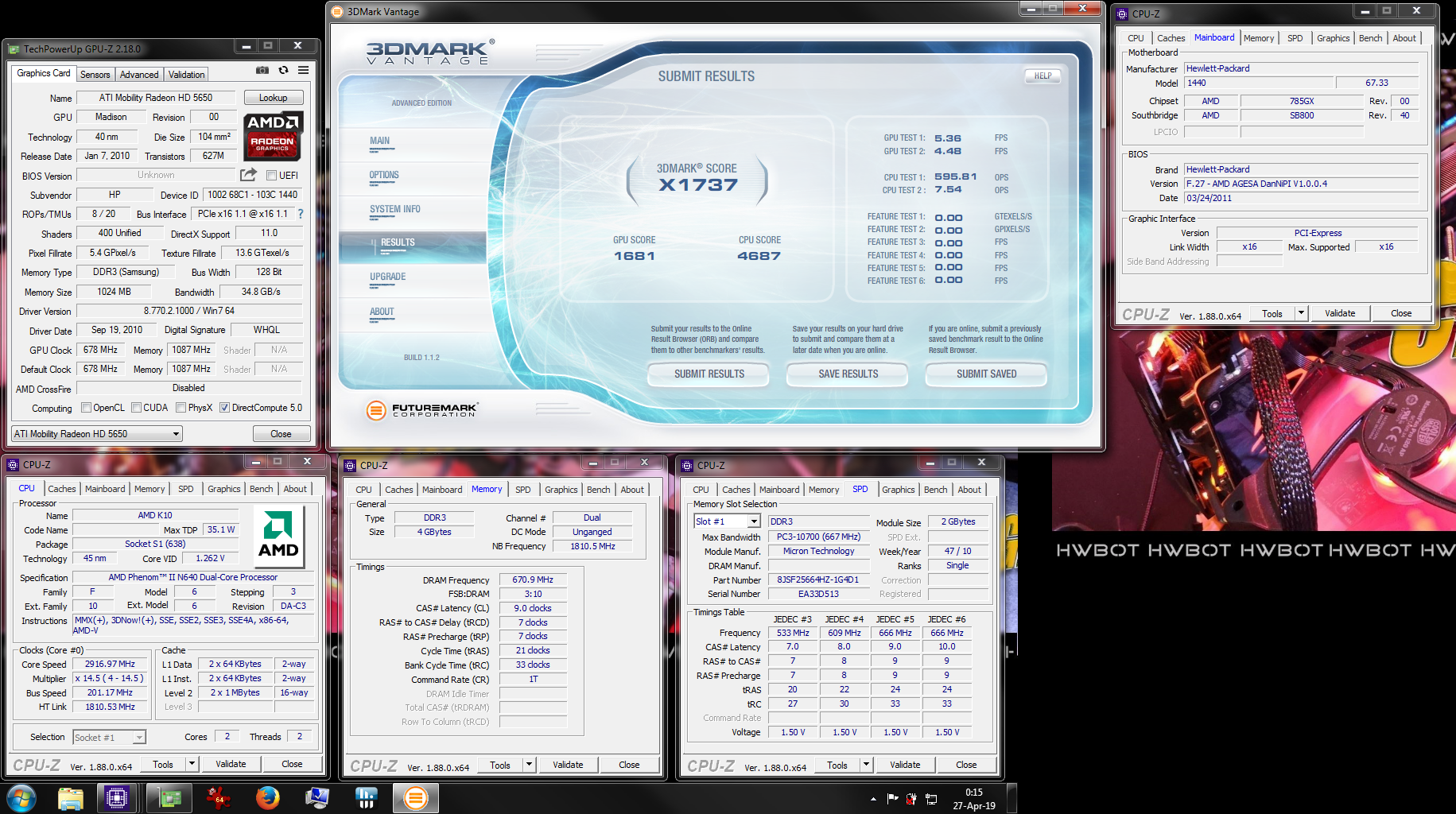
Task: Open the Action Center flag icon
Action: click(x=892, y=799)
